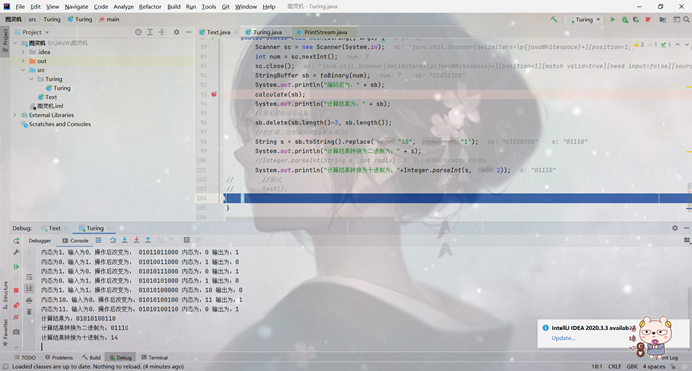
Task: Open the inspections widget showing 2 warnings
Action: click(652, 45)
